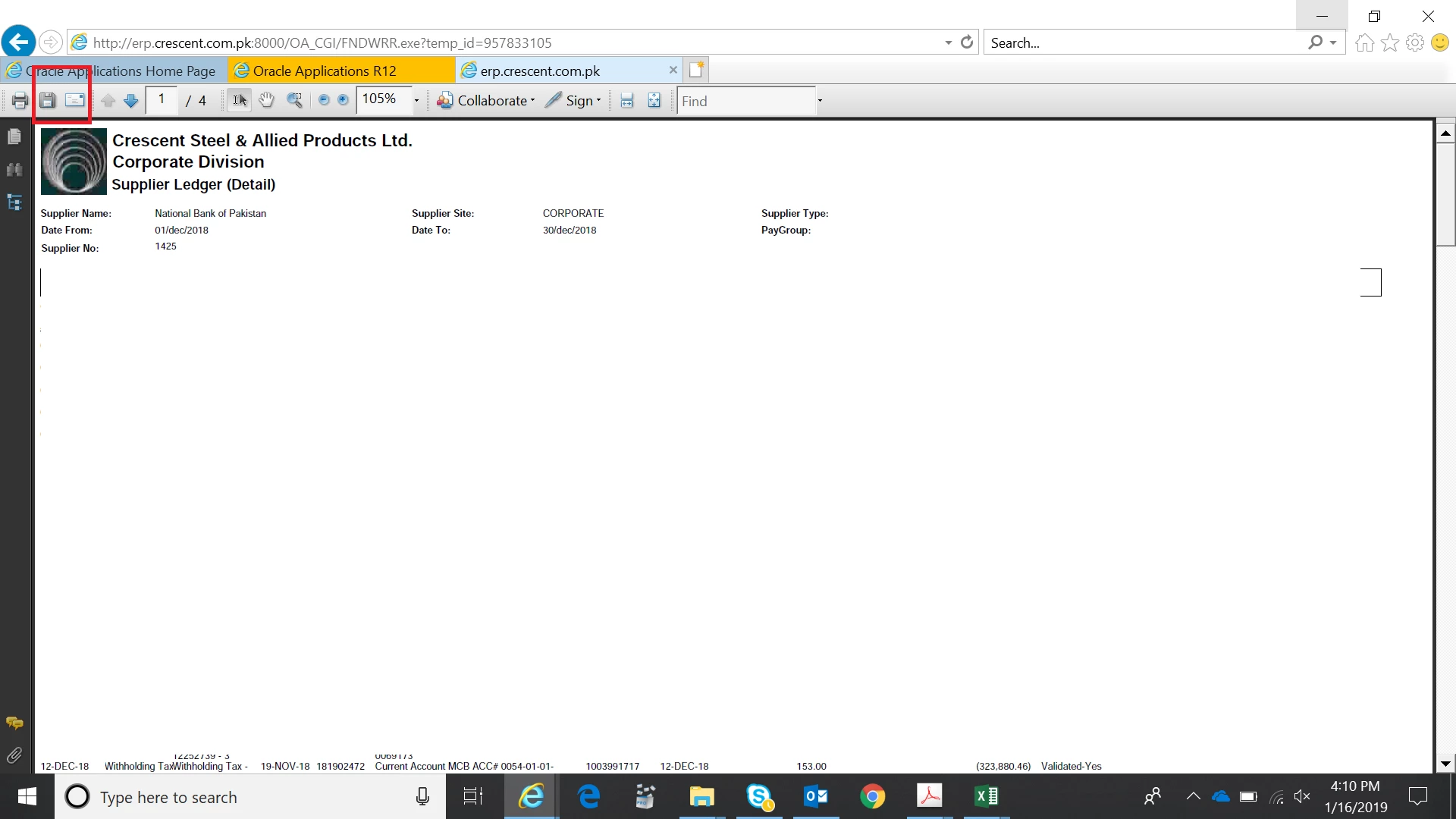Toggle the Select text cursor tool
The width and height of the screenshot is (1456, 819).
(239, 100)
